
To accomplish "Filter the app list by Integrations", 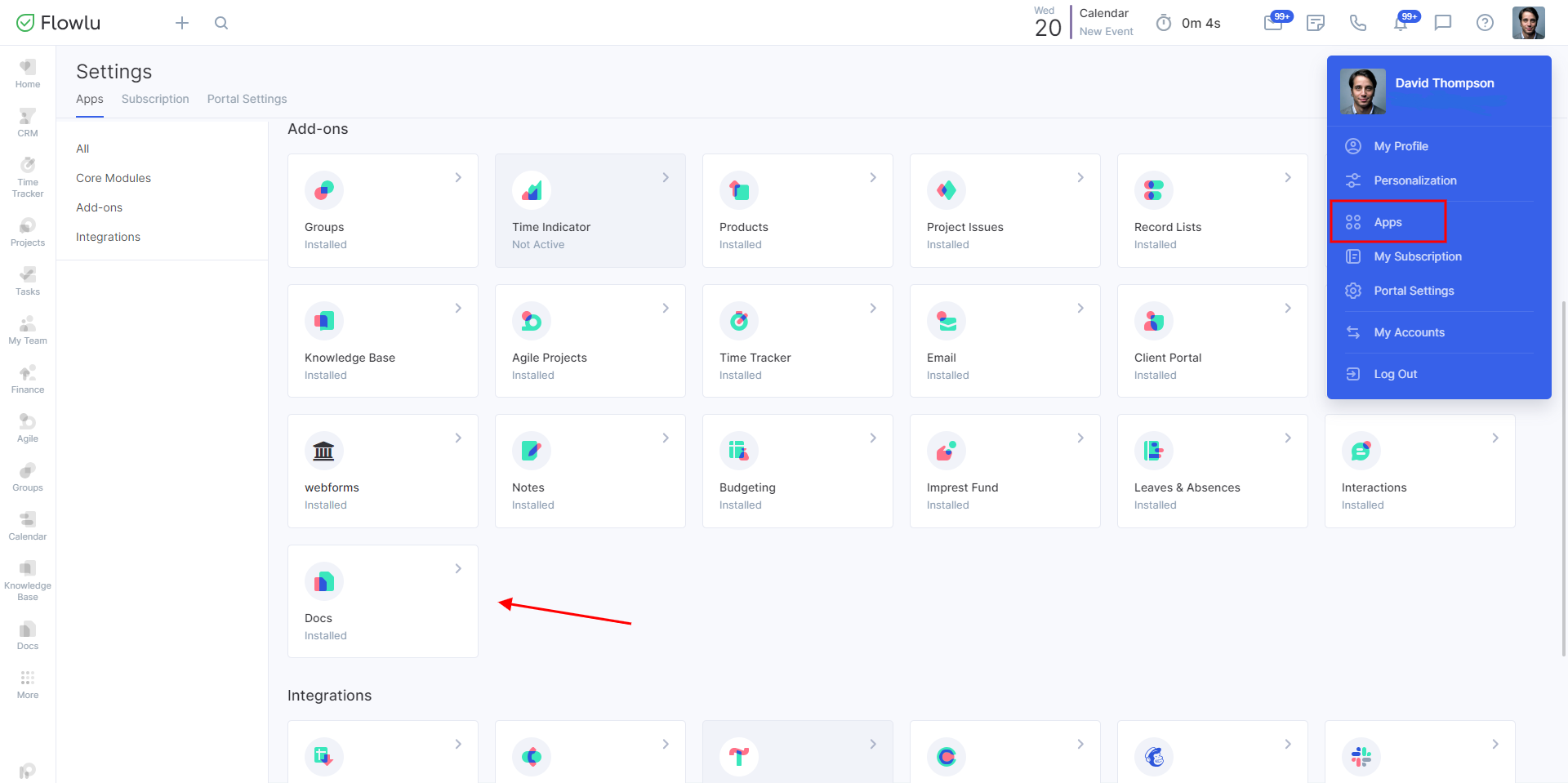I will pos(109,237).
